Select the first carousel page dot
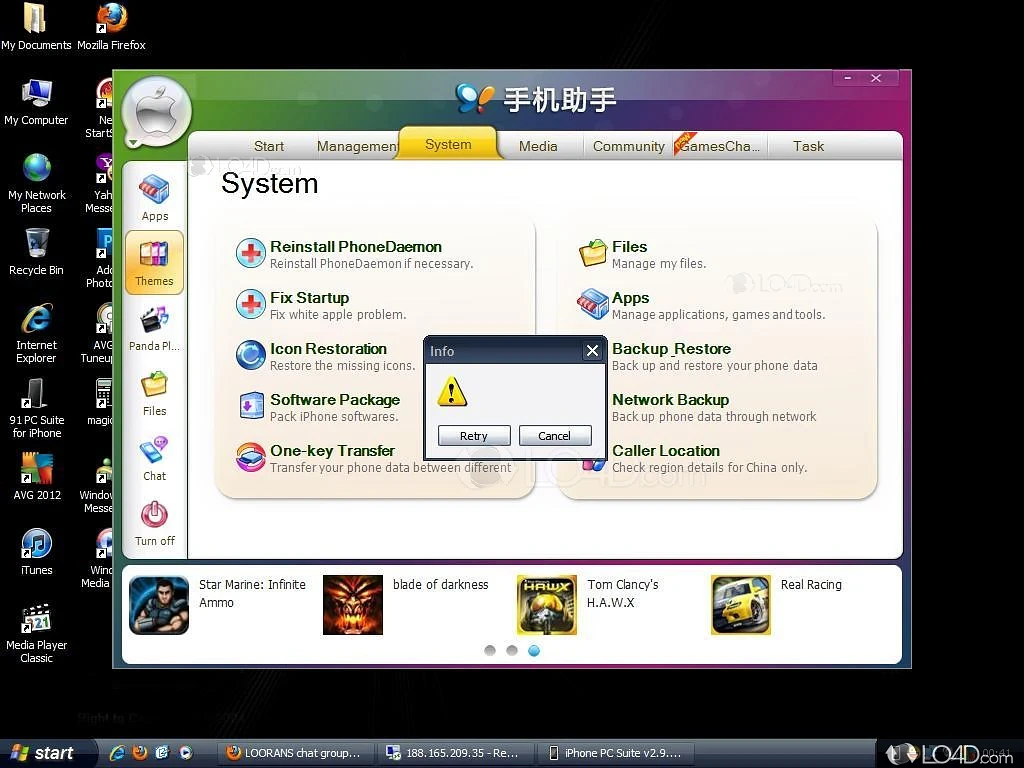Screen dimensions: 1024x768 [x=490, y=650]
